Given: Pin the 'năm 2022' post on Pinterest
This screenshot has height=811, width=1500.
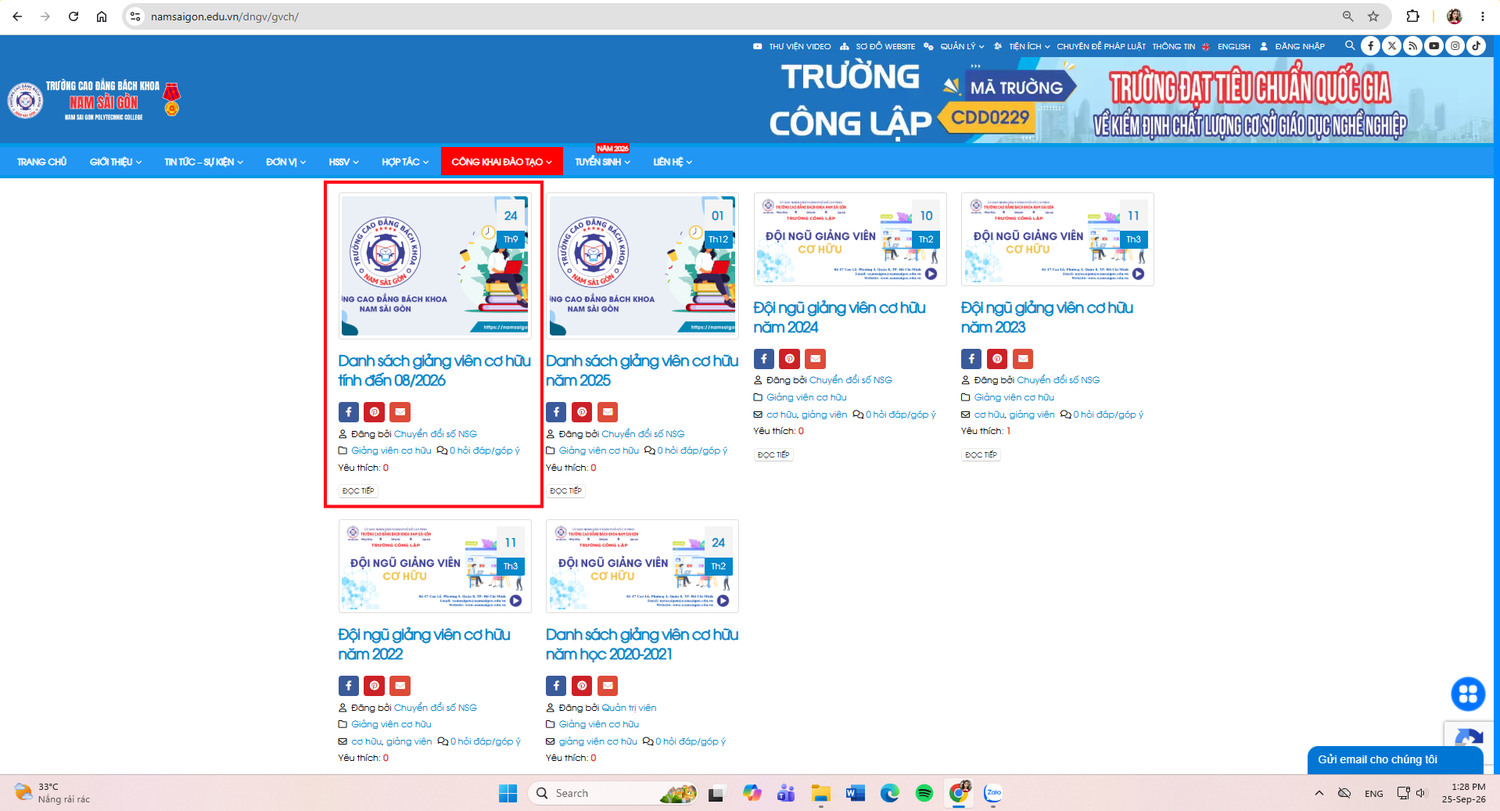Looking at the screenshot, I should pos(374,685).
